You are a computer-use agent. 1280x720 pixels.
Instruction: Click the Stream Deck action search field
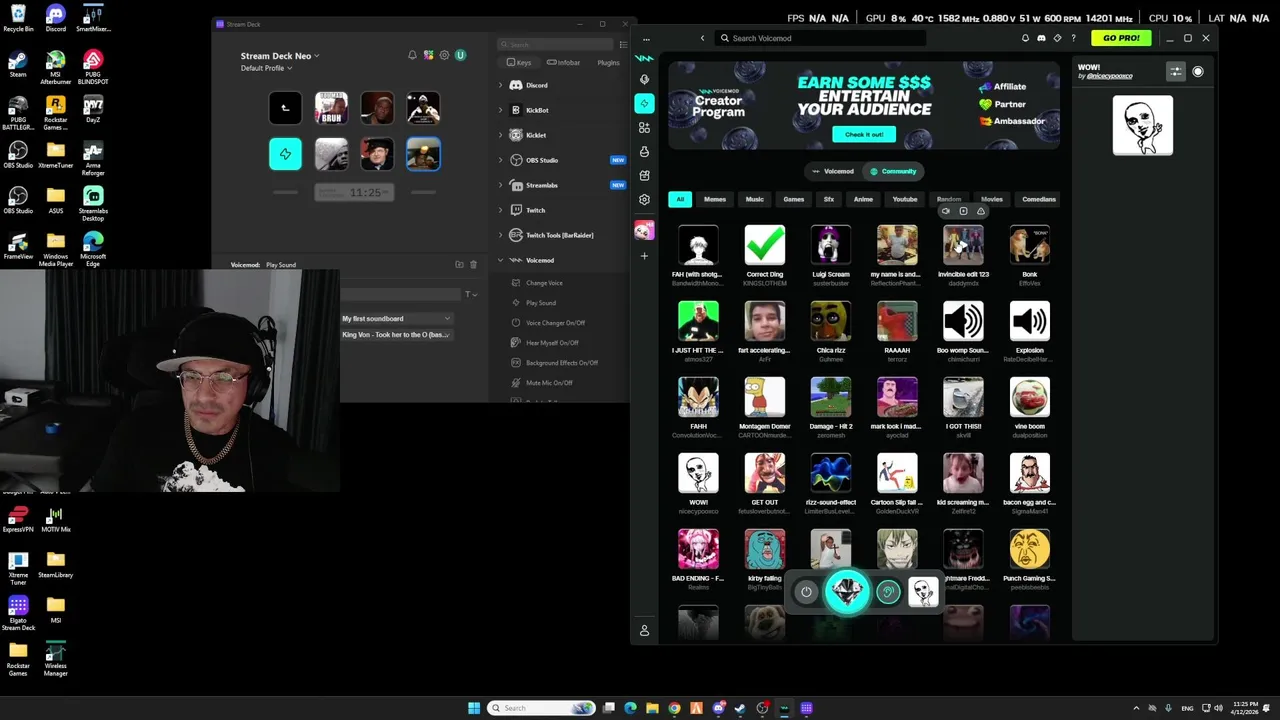tap(556, 45)
